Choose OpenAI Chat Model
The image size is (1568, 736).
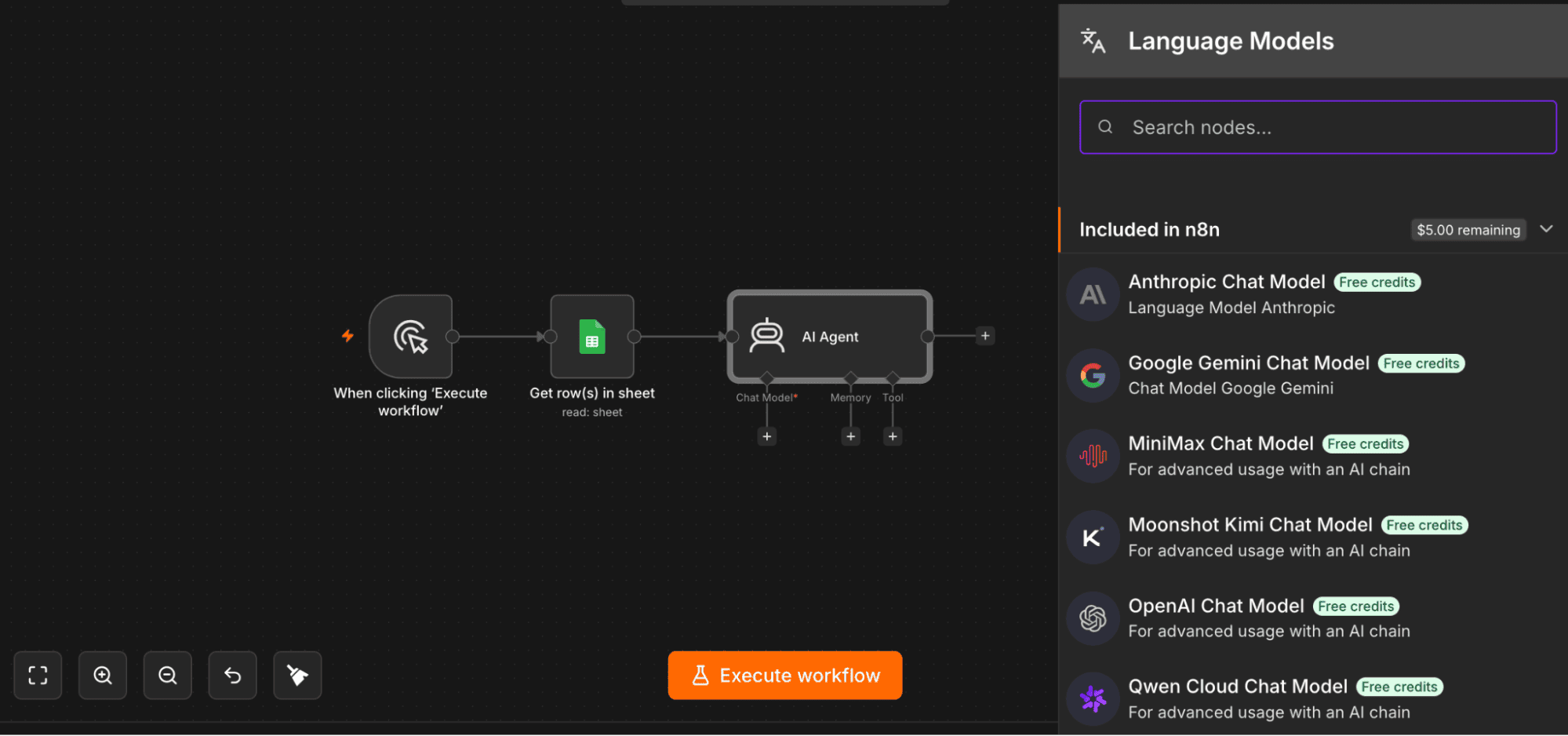(x=1313, y=618)
